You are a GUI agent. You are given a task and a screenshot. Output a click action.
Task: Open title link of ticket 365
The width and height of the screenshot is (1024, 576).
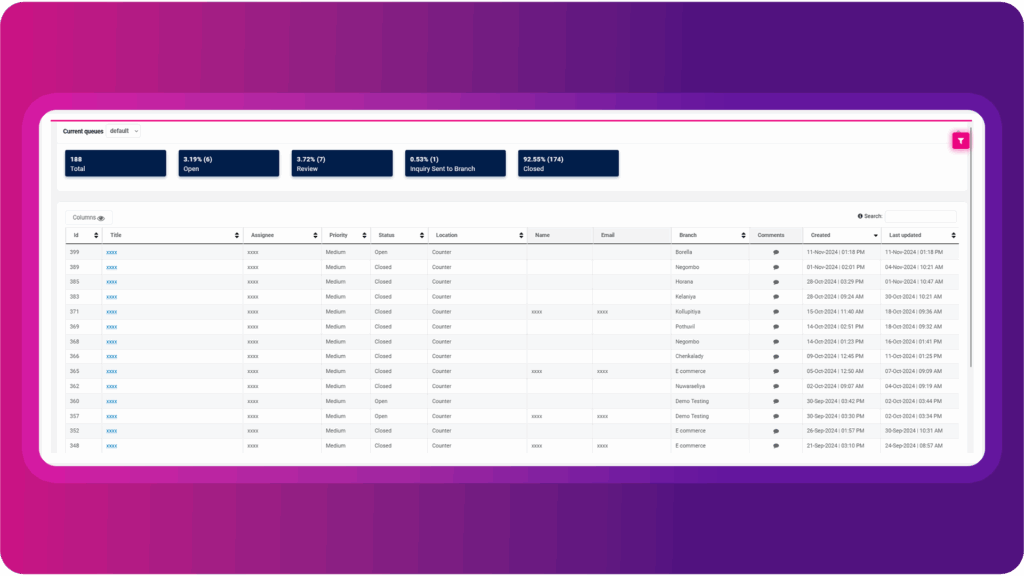coord(112,371)
